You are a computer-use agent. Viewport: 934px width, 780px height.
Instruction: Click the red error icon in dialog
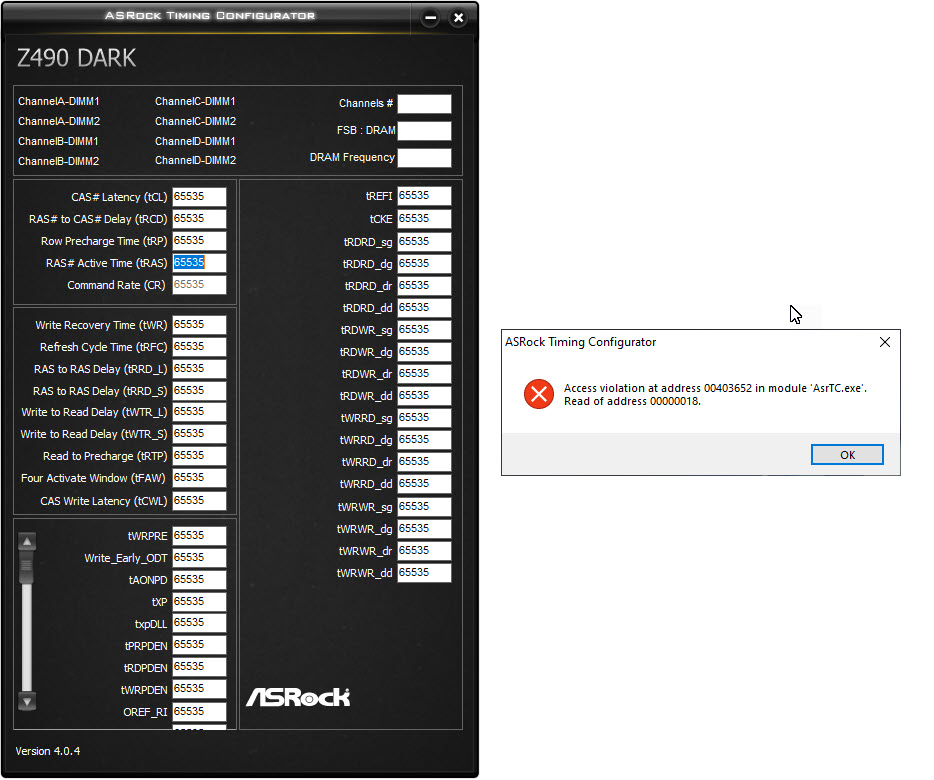(x=538, y=394)
